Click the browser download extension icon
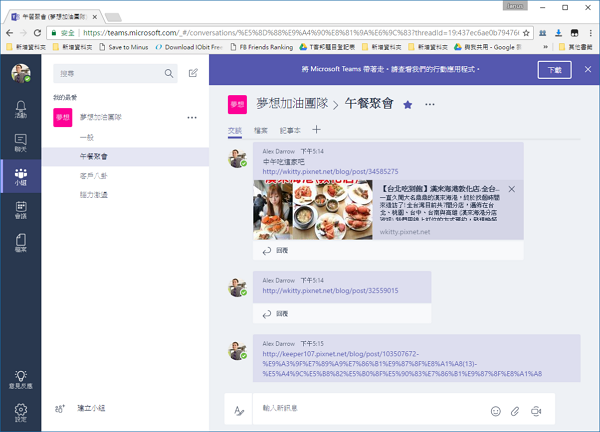Viewport: 600px width, 432px height. (558, 33)
